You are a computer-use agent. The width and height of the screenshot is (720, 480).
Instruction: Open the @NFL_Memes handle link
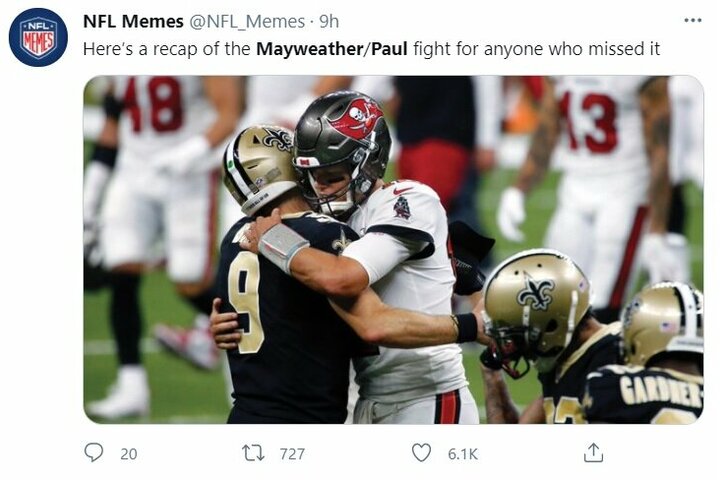tap(247, 22)
